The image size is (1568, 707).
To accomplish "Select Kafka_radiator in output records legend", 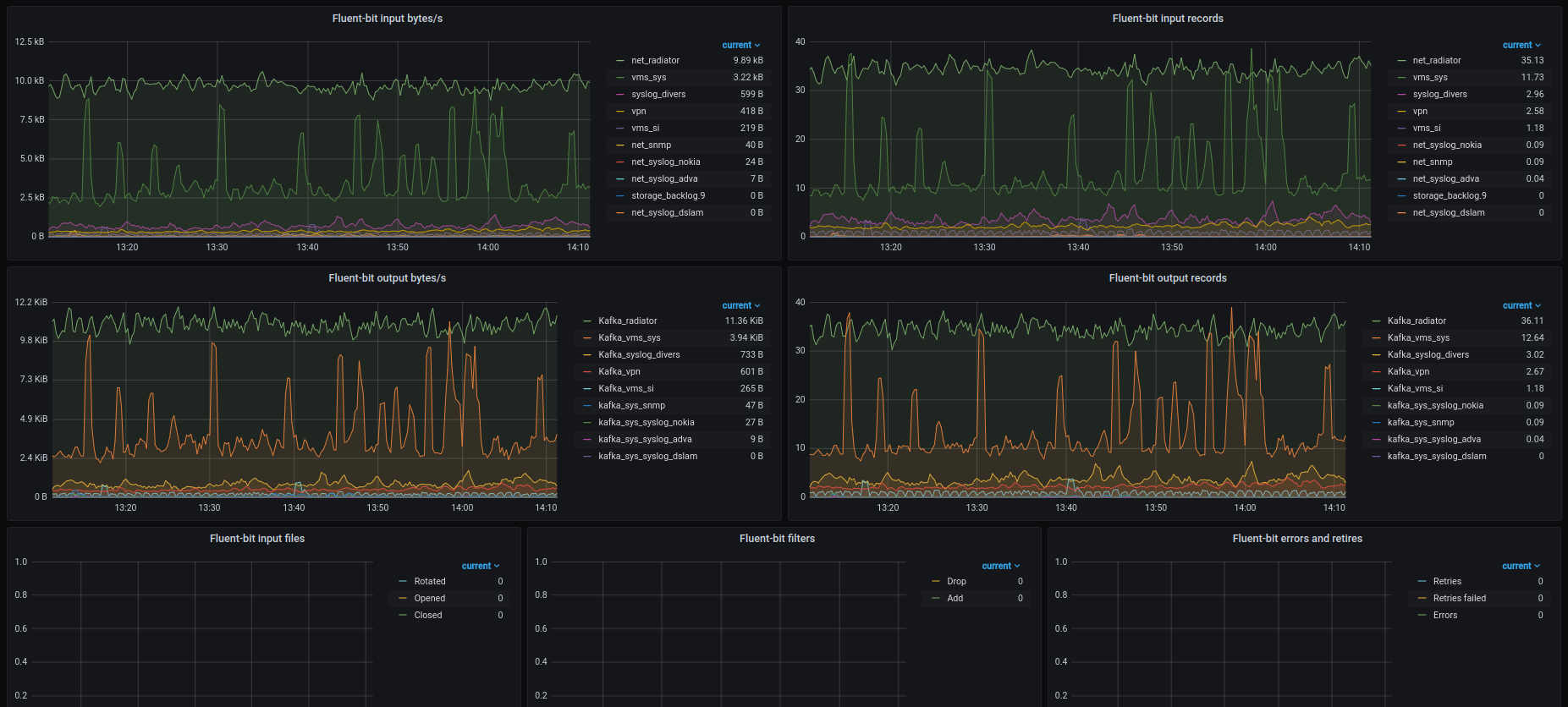I will (x=1416, y=321).
